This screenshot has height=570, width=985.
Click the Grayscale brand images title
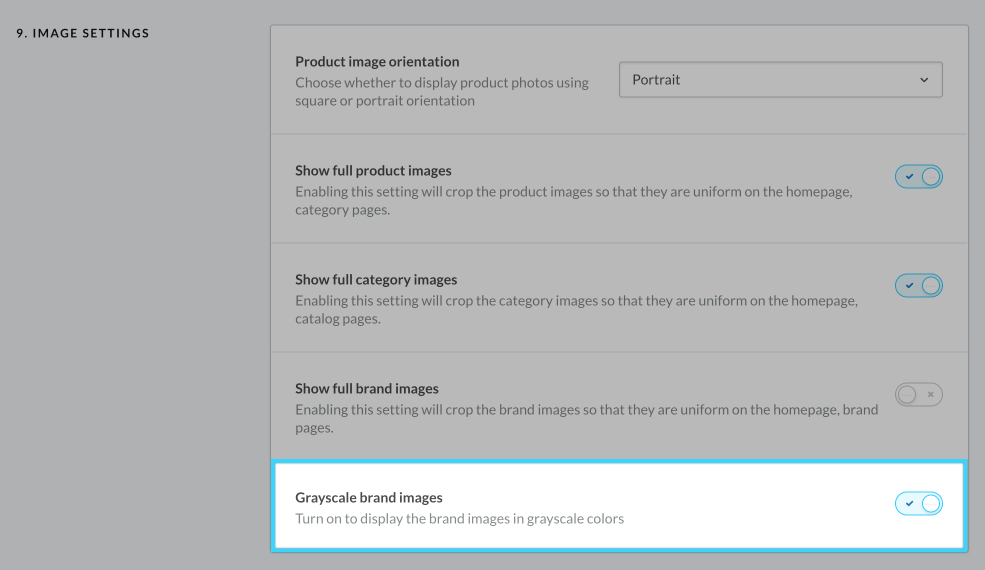coord(369,497)
